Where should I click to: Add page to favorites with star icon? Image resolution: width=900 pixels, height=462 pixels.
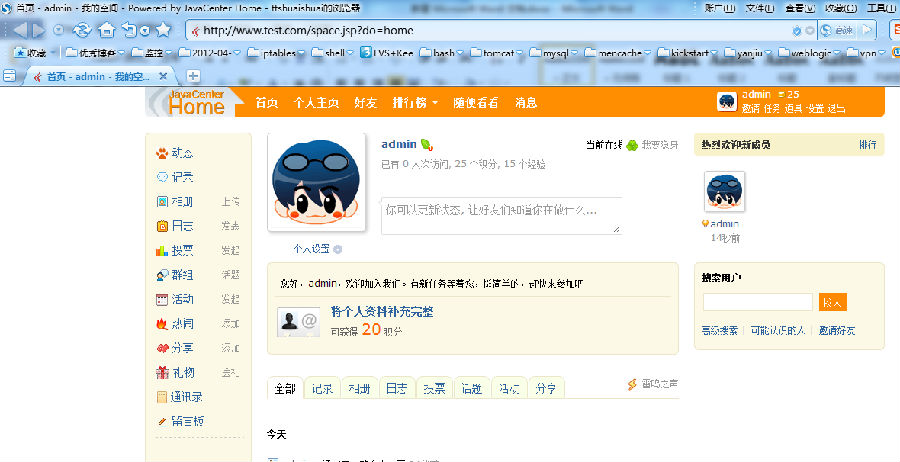point(163,29)
